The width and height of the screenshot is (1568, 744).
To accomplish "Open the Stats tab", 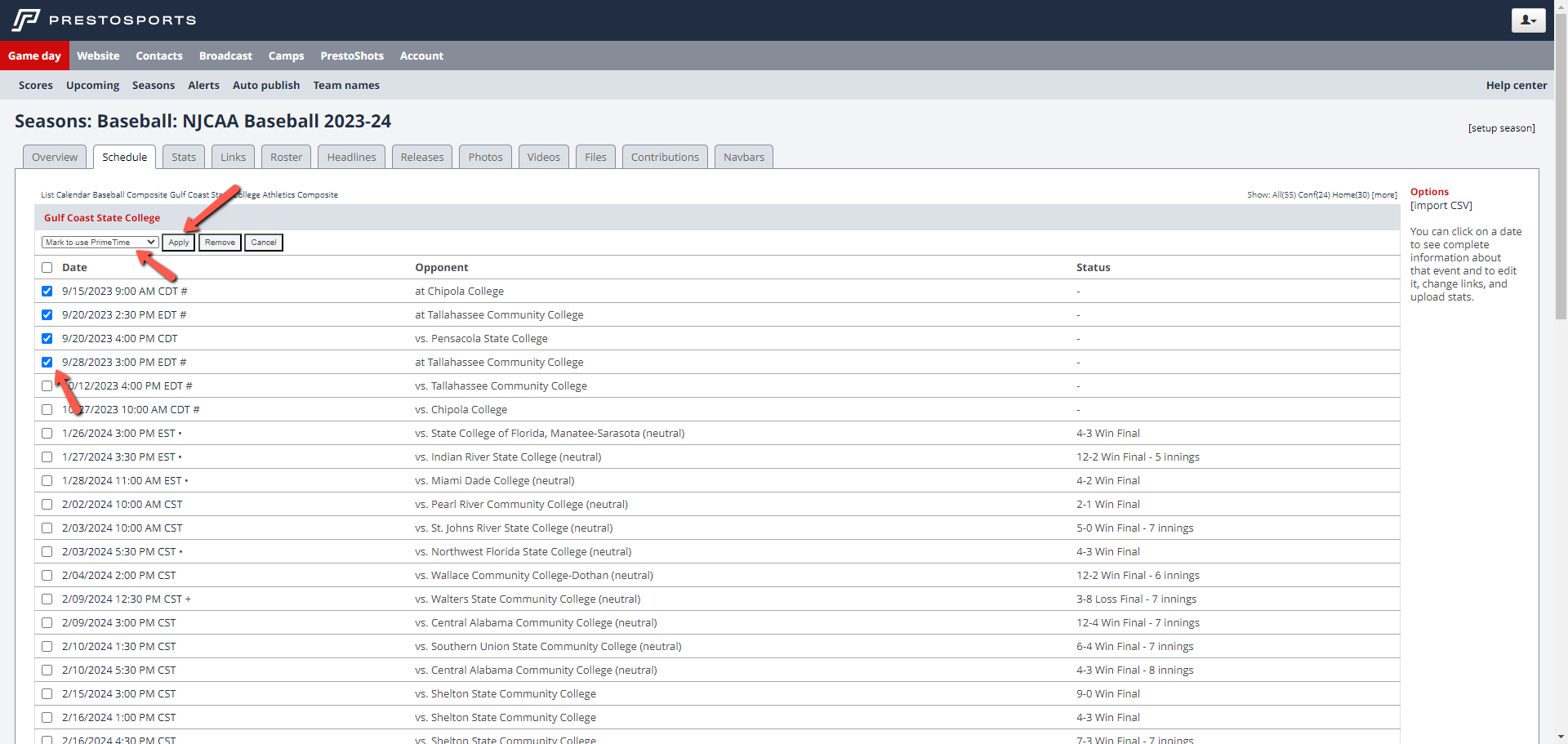I will tap(184, 157).
